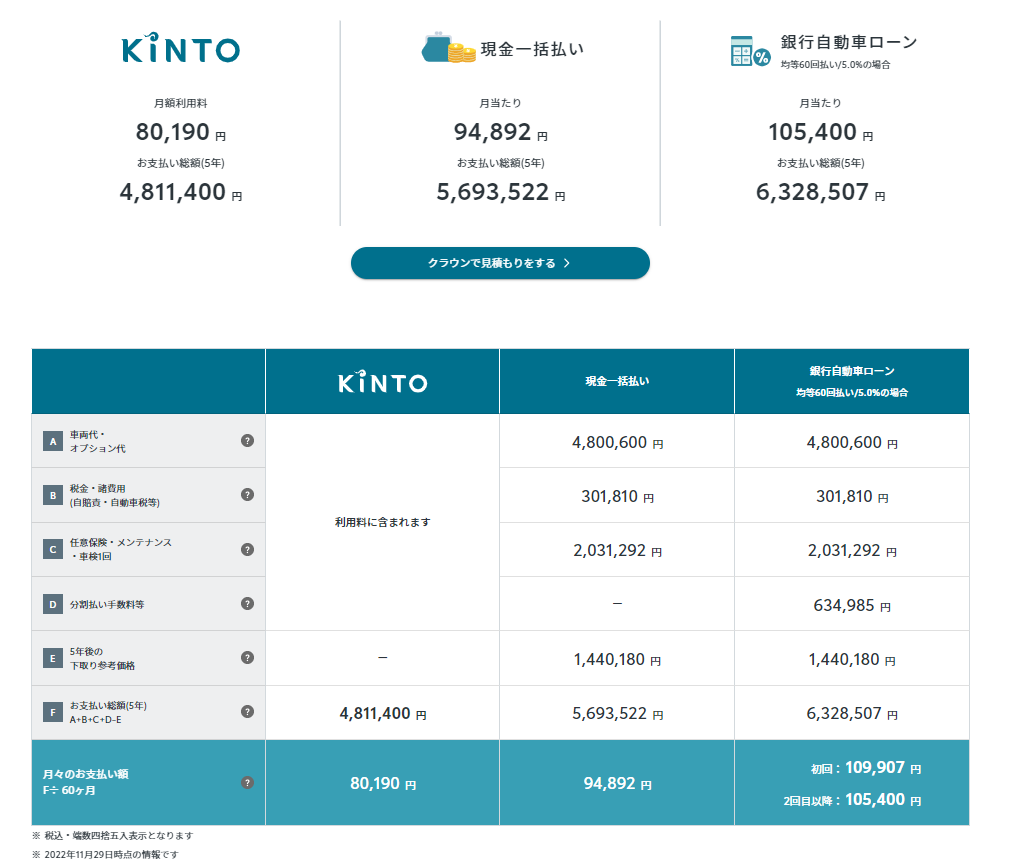Click 4,811,400 円 in top KINTO summary

[x=181, y=192]
